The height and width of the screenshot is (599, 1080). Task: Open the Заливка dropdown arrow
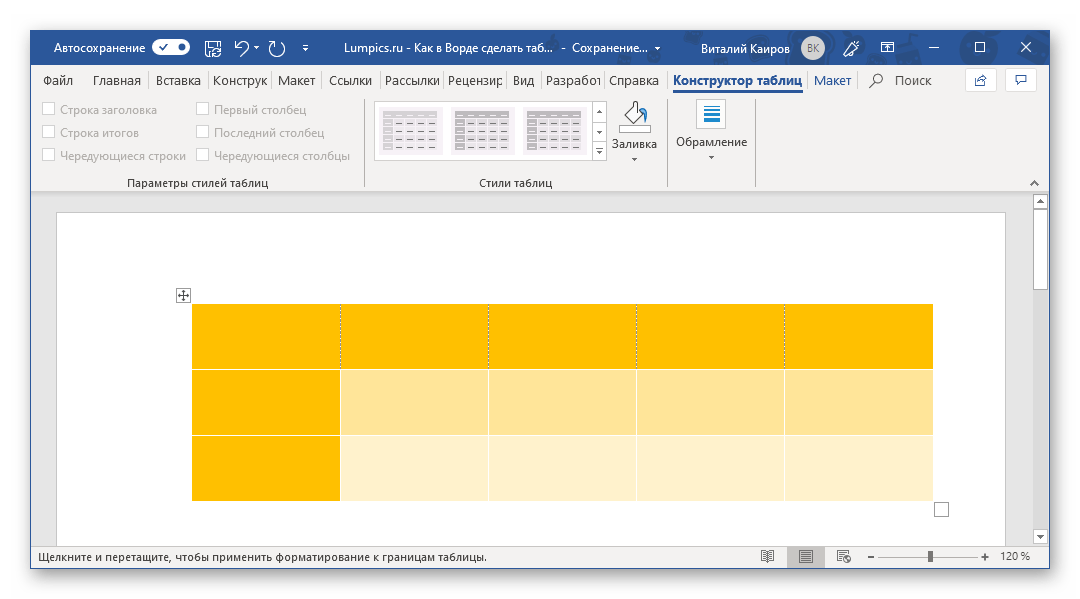(x=635, y=159)
